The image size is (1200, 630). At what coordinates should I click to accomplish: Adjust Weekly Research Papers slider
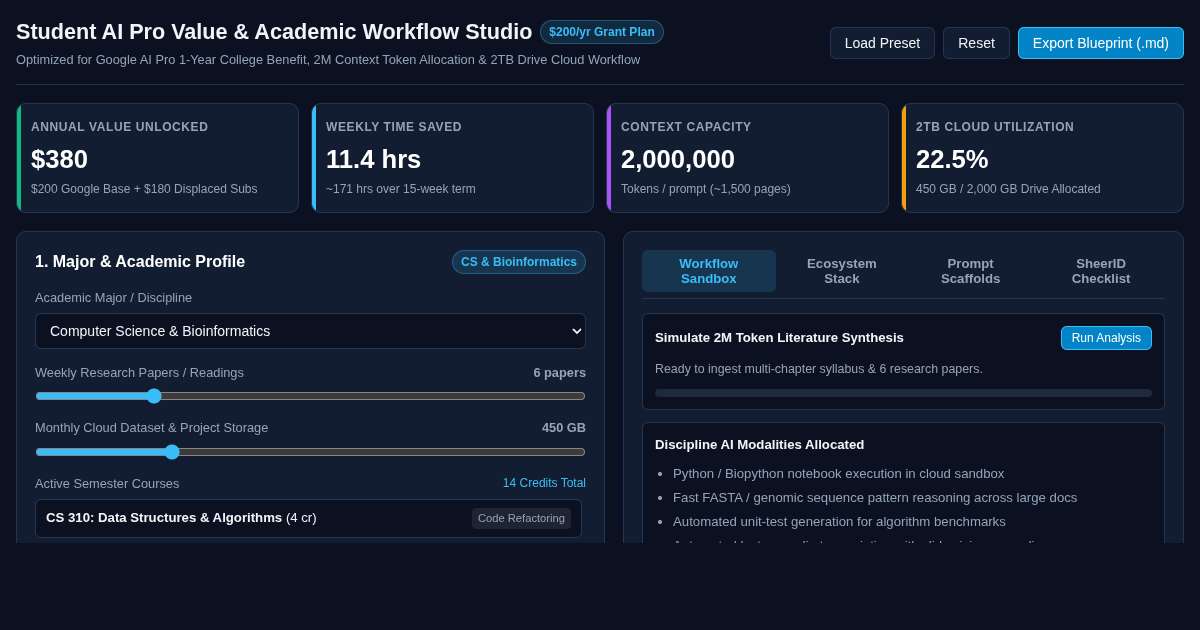(310, 396)
